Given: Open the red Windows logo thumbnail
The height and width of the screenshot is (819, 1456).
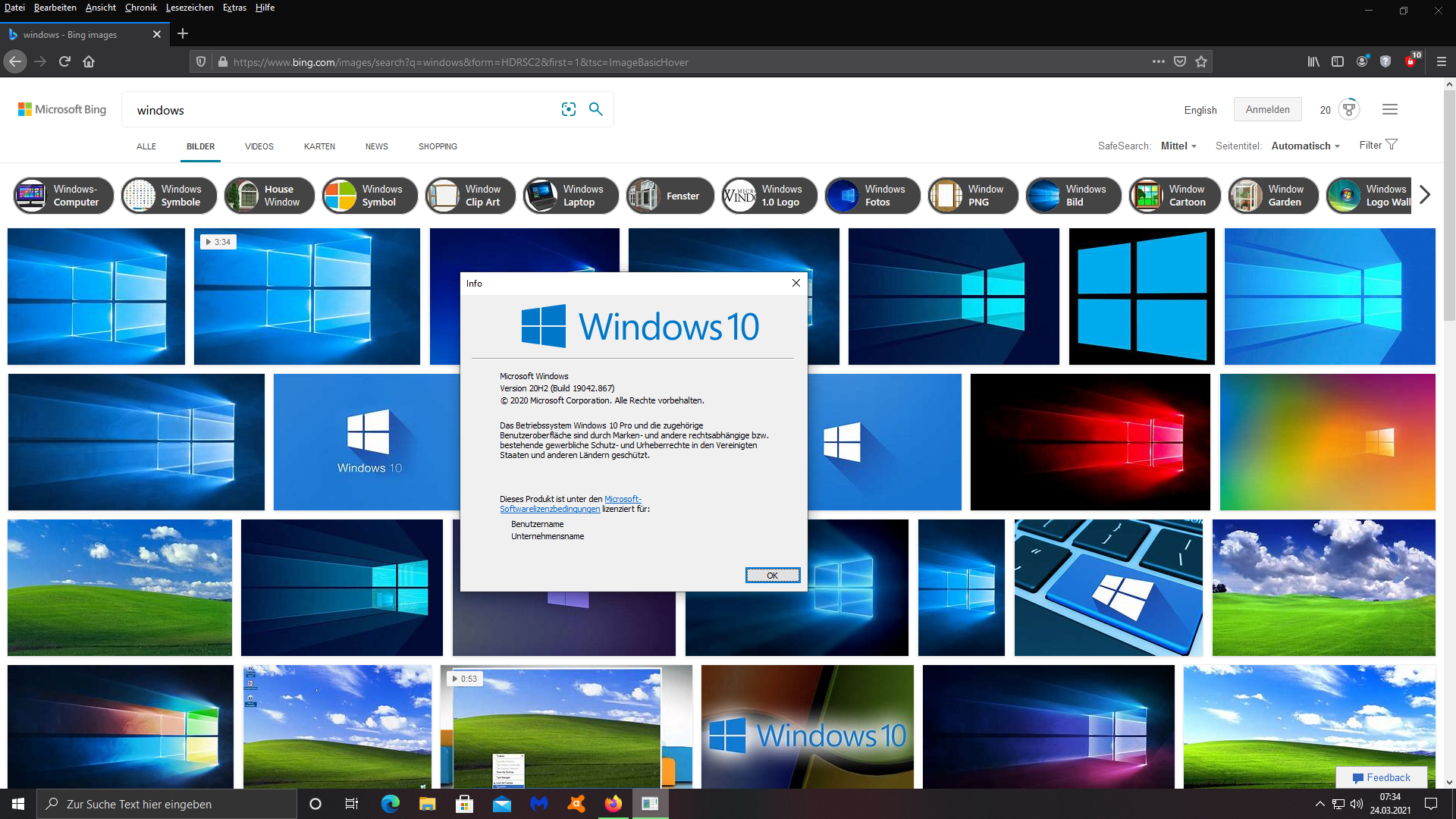Looking at the screenshot, I should 1090,441.
